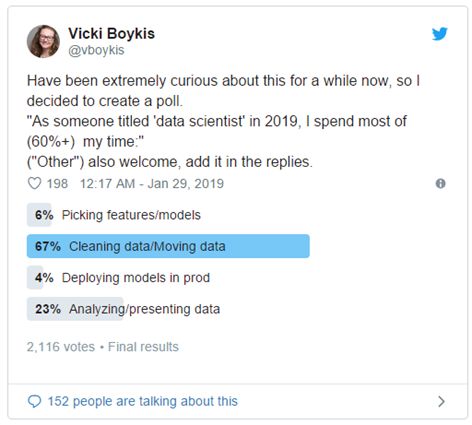The image size is (472, 425).
Task: Click the speech bubble reply icon
Action: (x=34, y=401)
